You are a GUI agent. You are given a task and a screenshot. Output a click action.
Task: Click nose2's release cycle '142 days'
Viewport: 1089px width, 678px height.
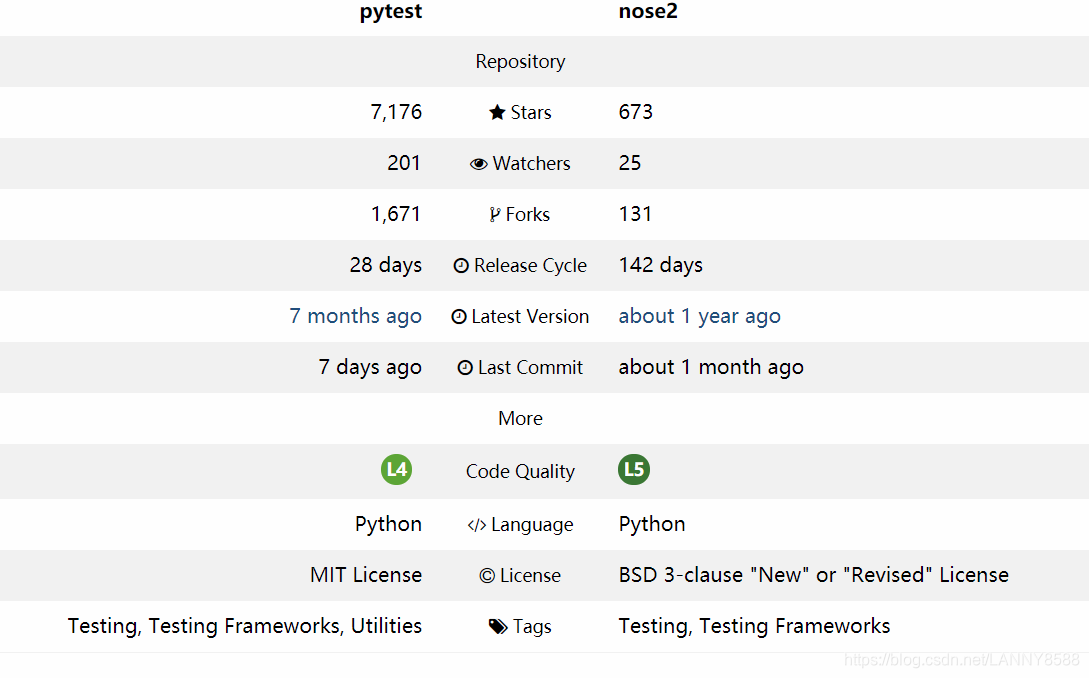click(x=660, y=265)
